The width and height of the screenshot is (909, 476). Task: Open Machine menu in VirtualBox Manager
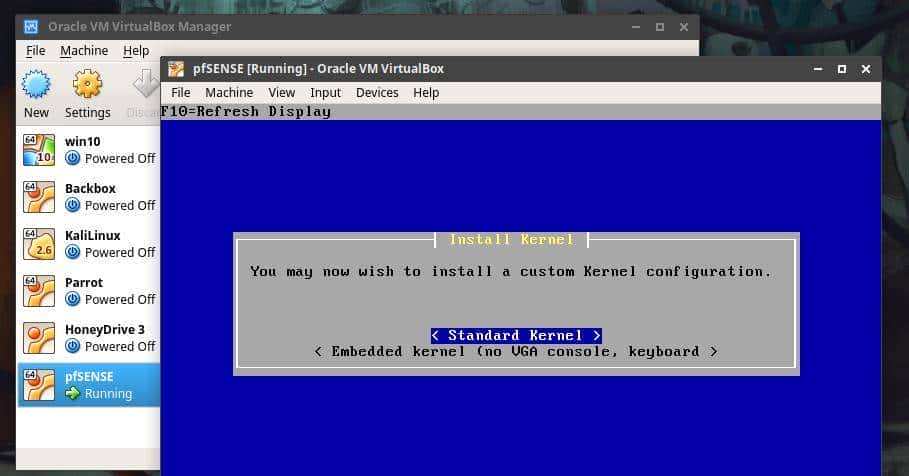84,50
